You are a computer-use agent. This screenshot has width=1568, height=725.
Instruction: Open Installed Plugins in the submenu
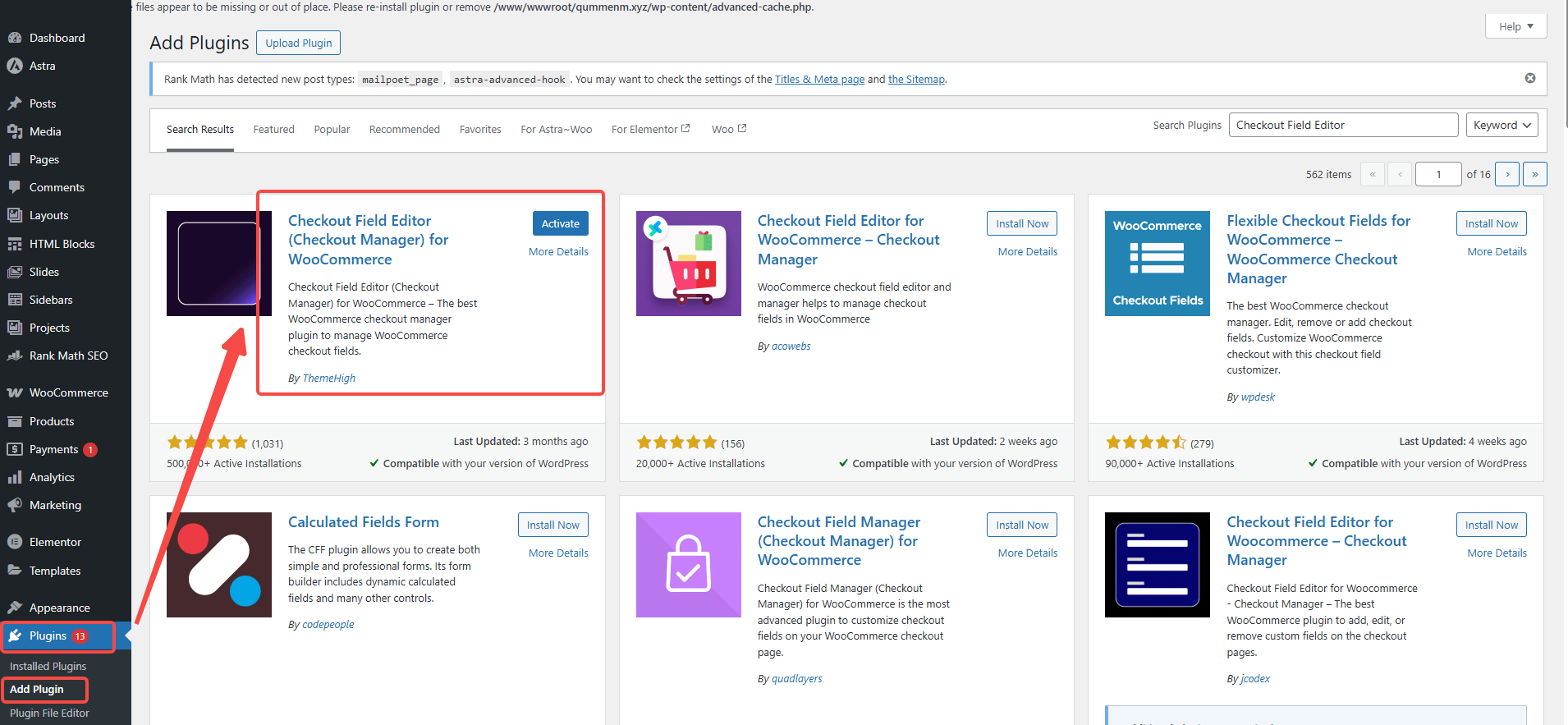tap(48, 666)
